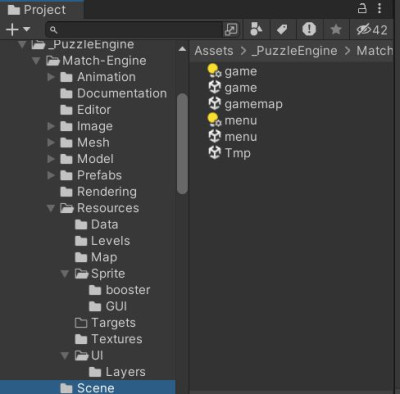The width and height of the screenshot is (400, 394).
Task: Open the panel's three-dot options menu
Action: [x=379, y=8]
